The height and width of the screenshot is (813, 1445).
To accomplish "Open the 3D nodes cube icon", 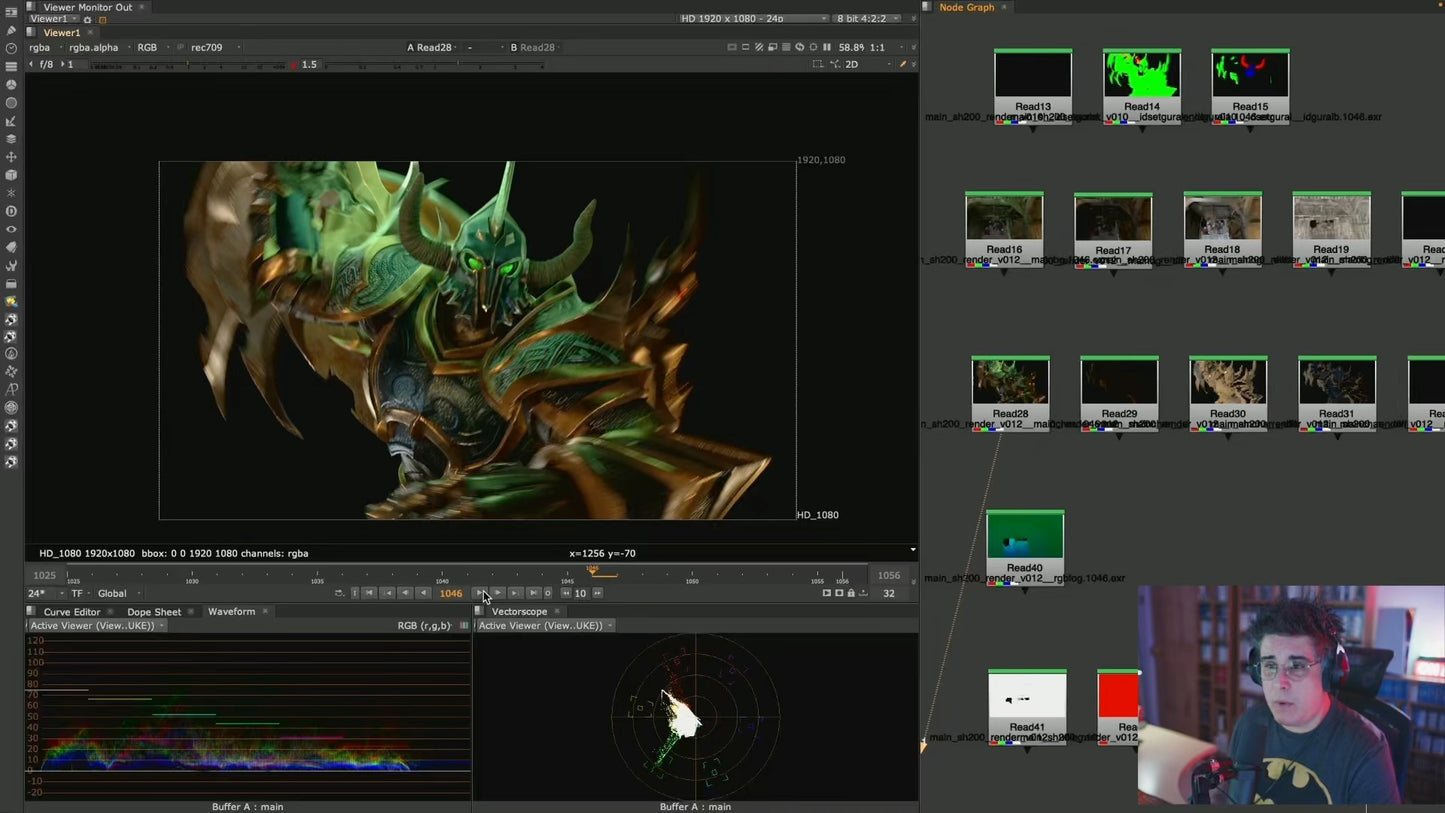I will tap(11, 175).
